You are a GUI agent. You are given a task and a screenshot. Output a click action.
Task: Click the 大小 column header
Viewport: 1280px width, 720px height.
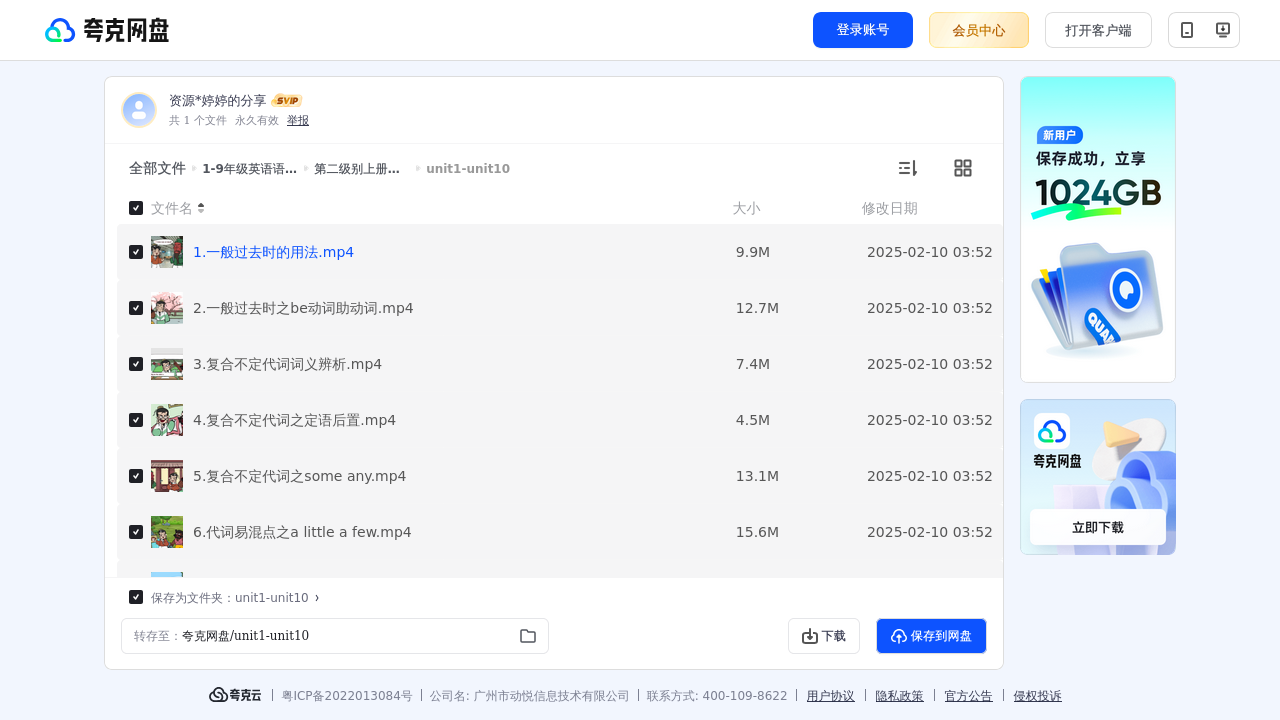point(746,208)
